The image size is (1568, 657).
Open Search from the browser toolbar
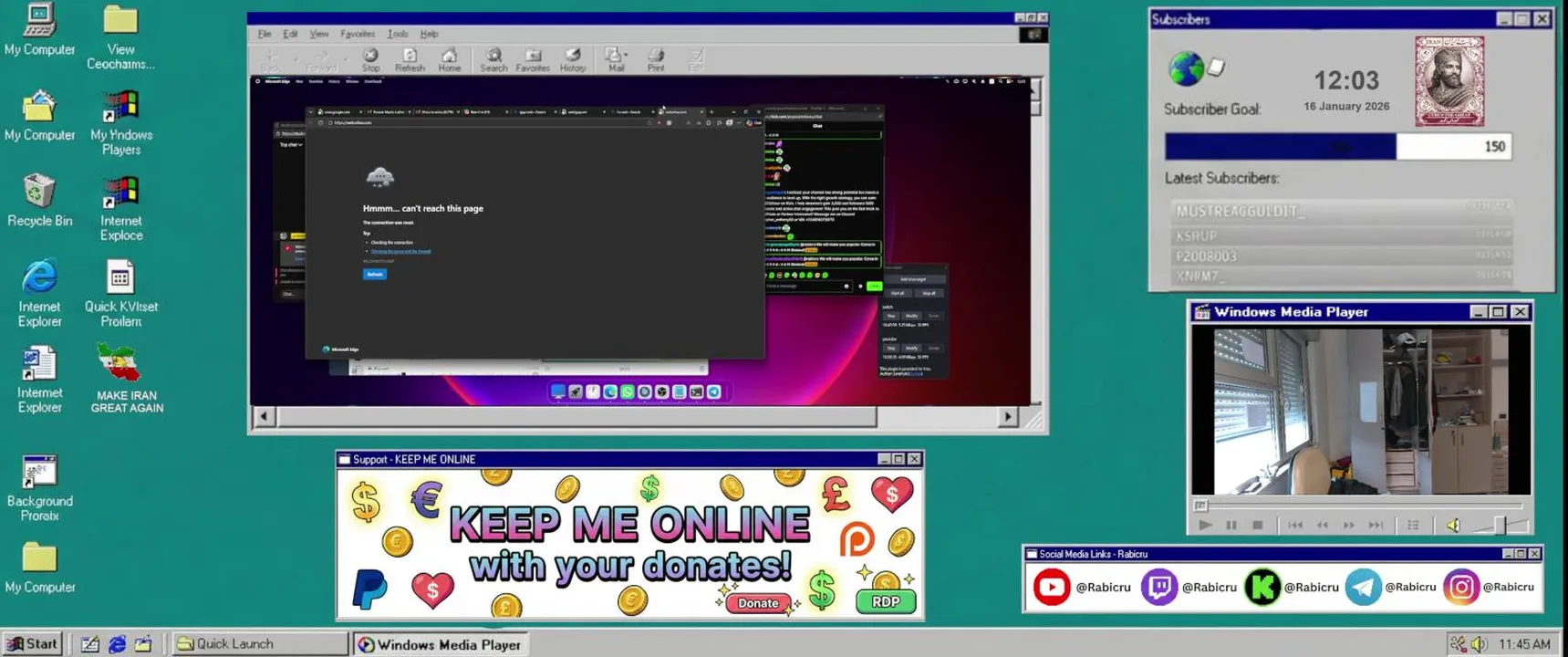(493, 60)
